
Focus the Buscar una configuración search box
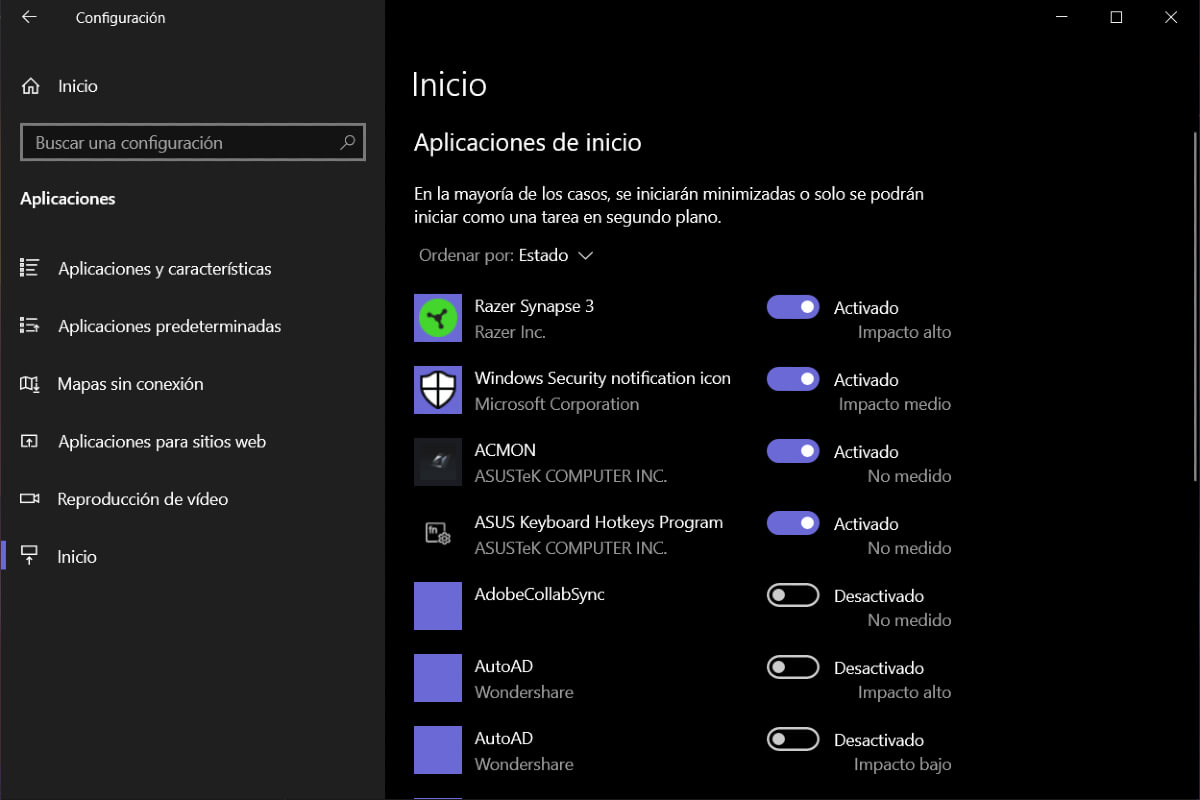[193, 142]
